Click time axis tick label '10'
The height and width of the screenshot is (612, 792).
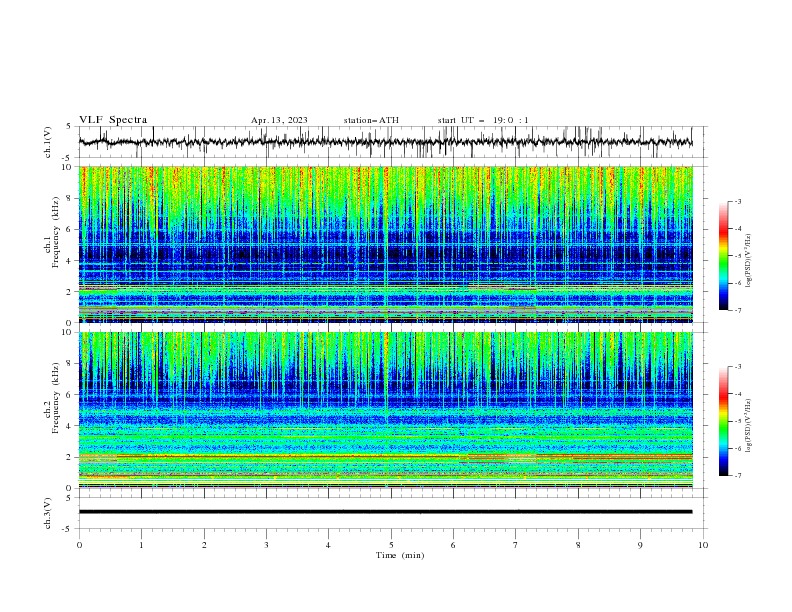click(703, 545)
